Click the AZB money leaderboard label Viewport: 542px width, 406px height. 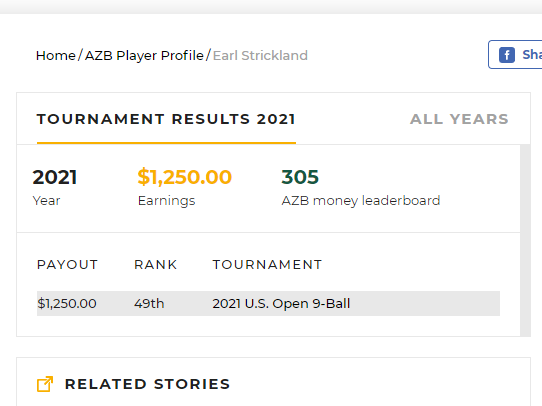(x=361, y=201)
